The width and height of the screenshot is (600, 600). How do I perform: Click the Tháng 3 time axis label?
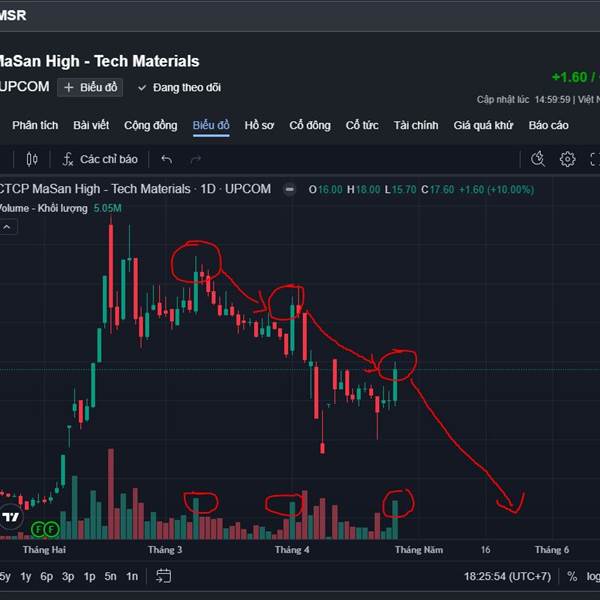pyautogui.click(x=165, y=550)
